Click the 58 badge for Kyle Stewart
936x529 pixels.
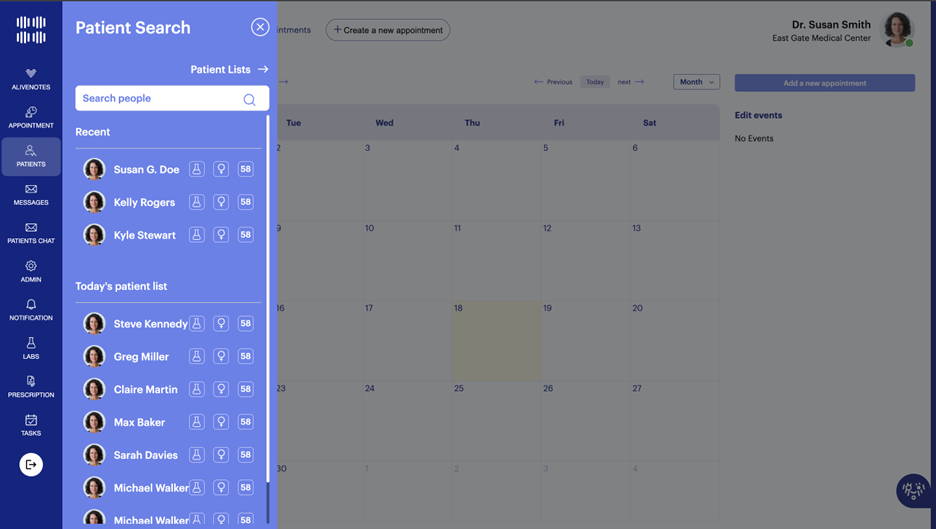coord(245,235)
